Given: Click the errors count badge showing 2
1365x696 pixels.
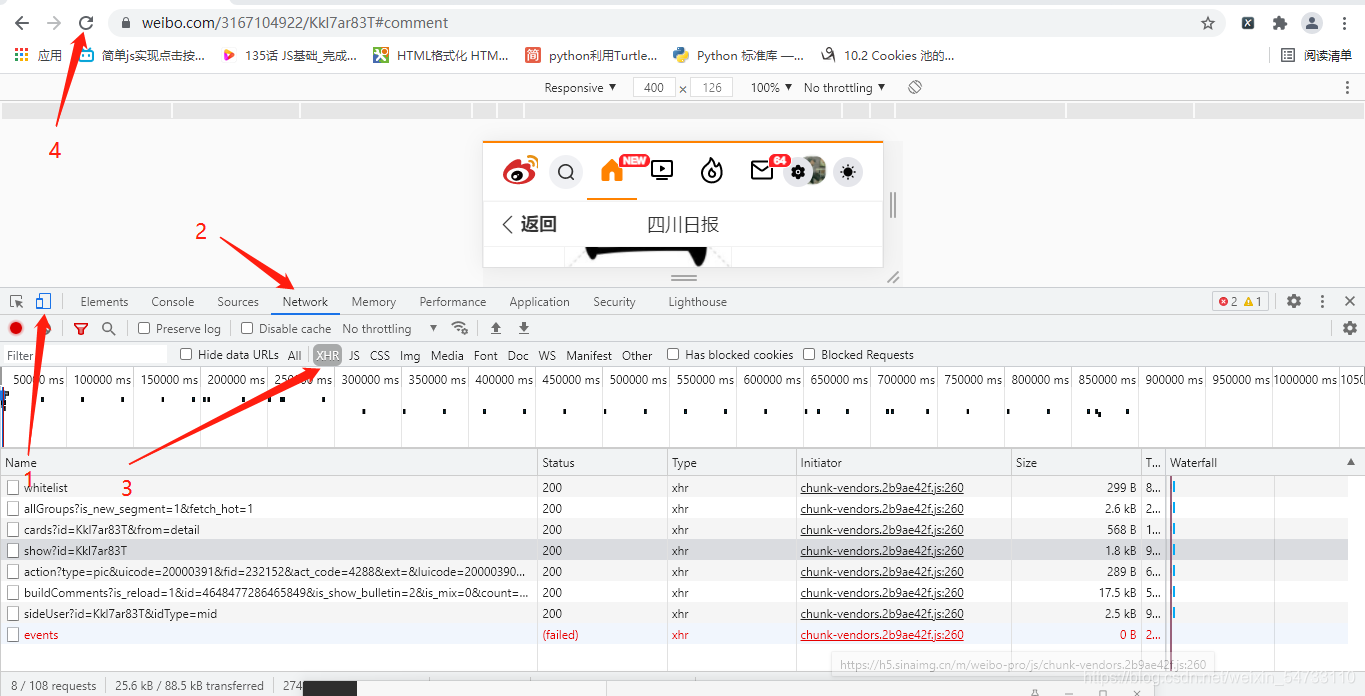Looking at the screenshot, I should click(1228, 301).
